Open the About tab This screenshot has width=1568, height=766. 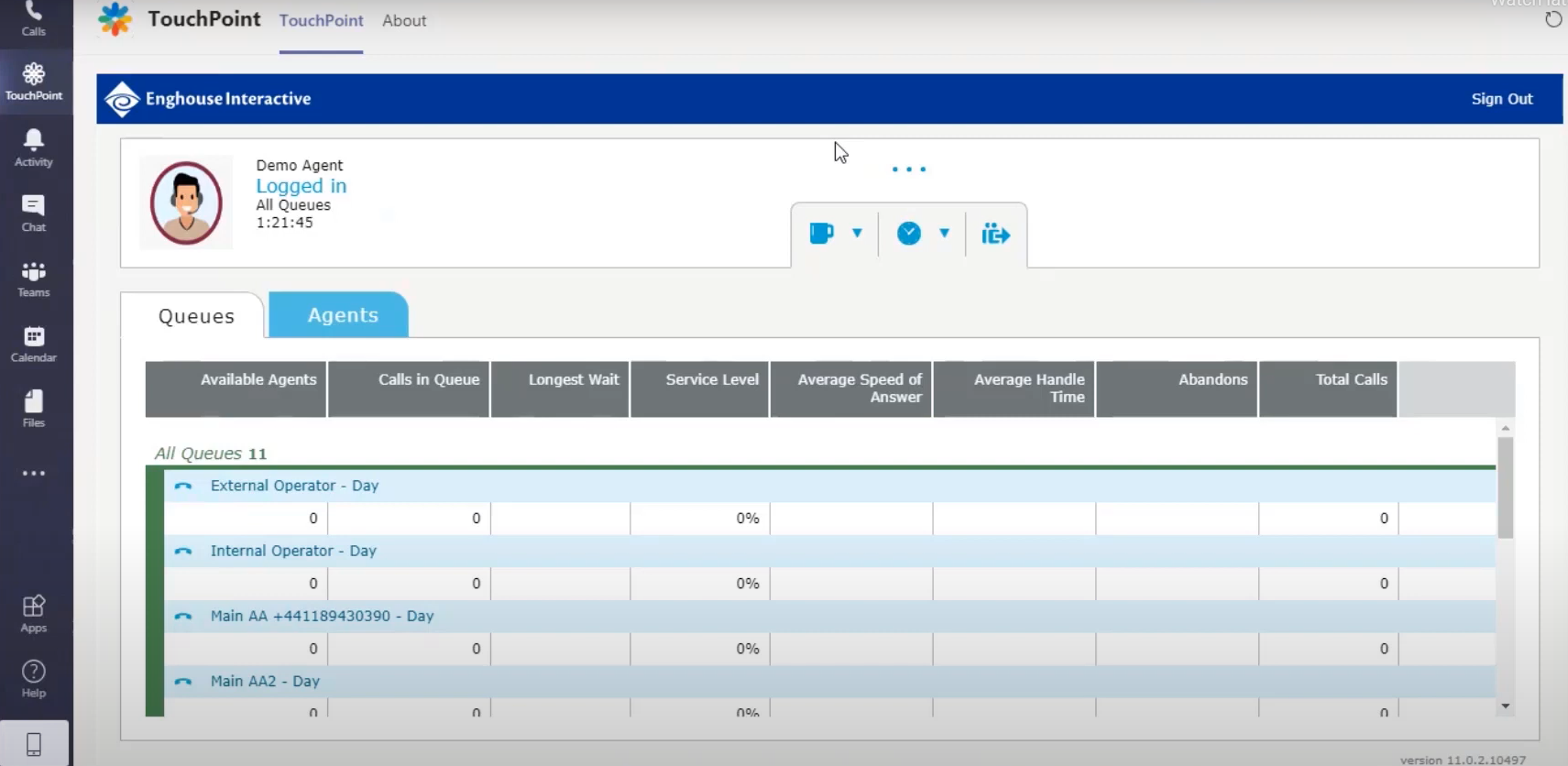click(404, 20)
